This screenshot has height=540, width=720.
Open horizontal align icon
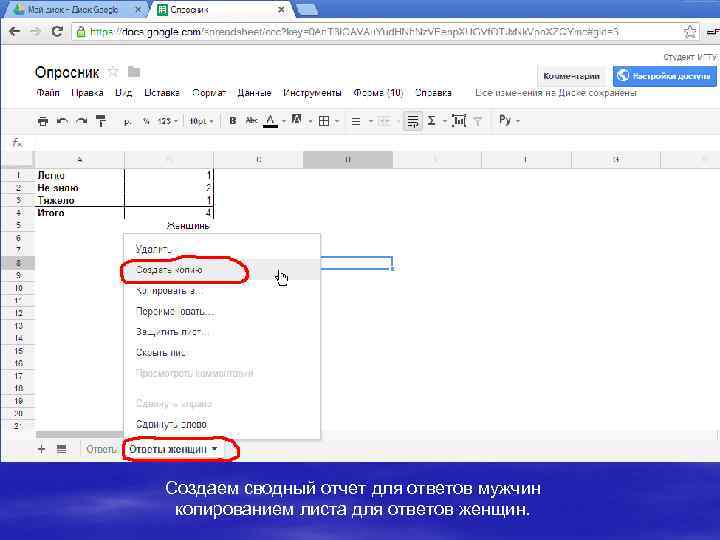356,121
